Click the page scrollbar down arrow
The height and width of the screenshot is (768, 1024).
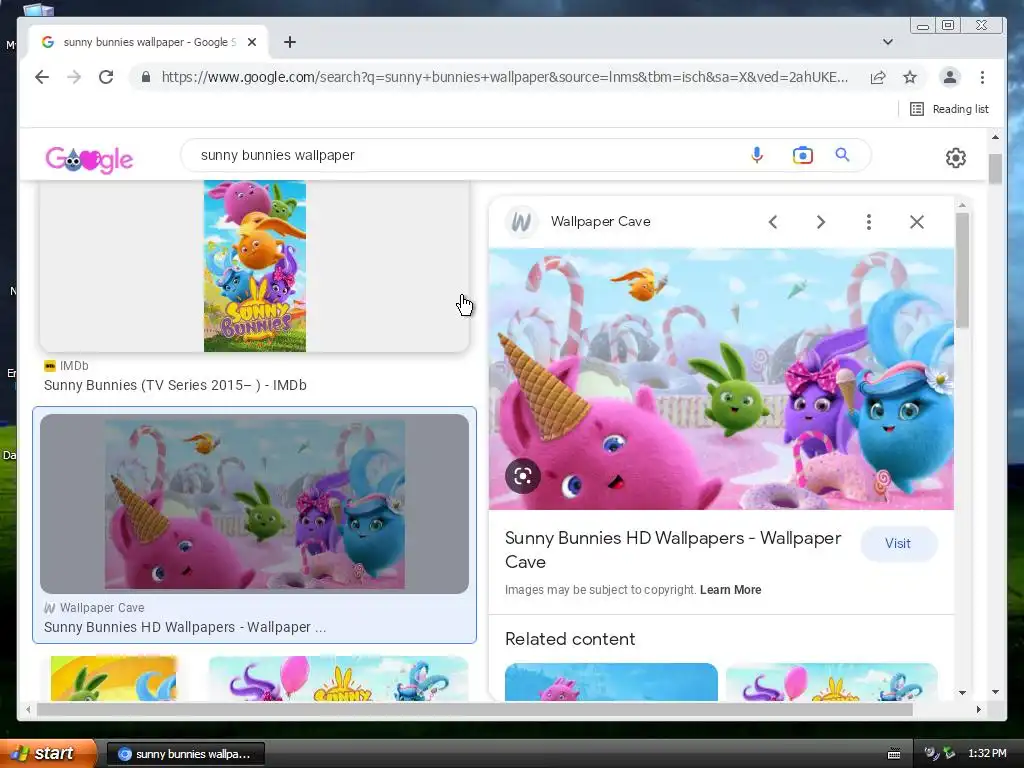995,692
